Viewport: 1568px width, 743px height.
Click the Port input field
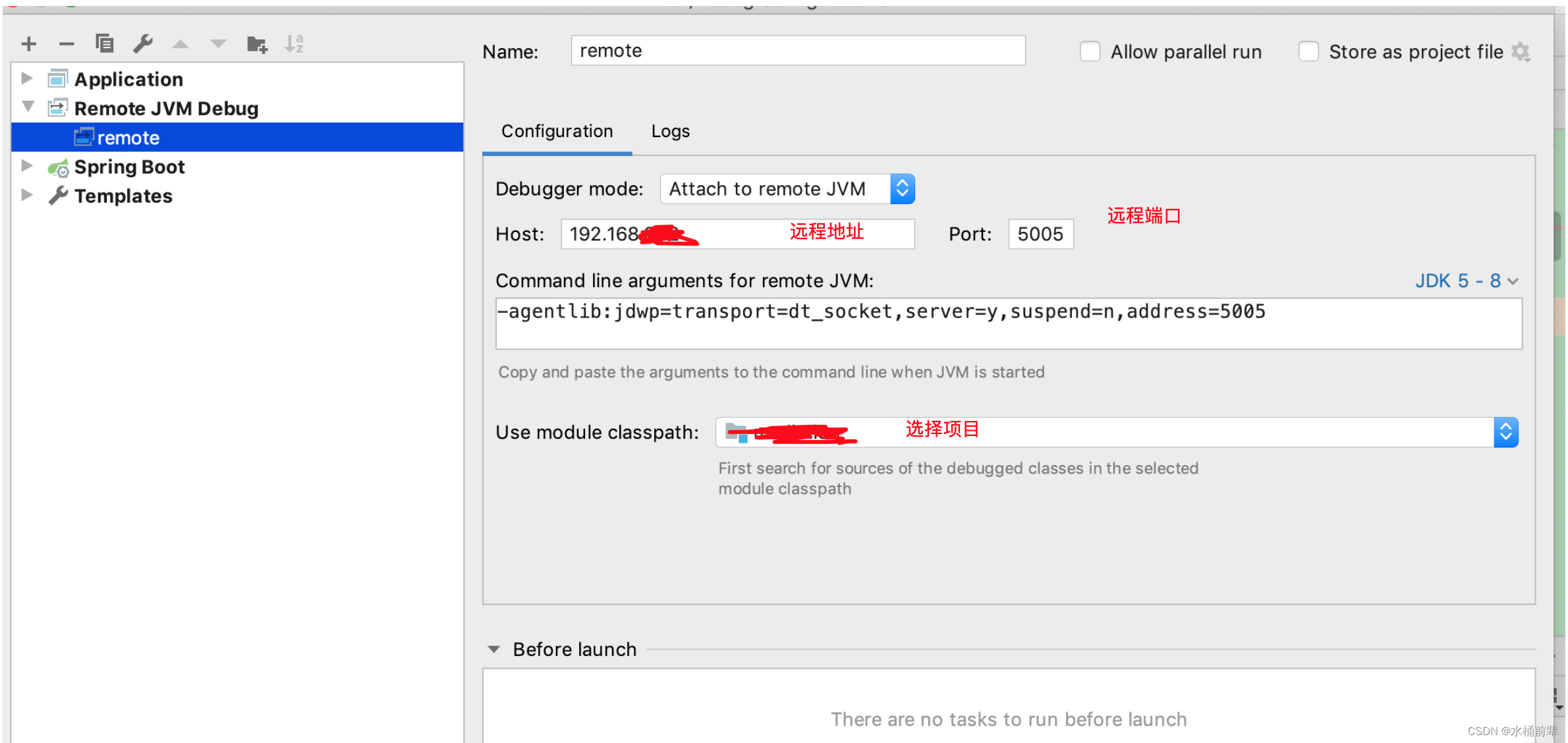coord(1040,234)
